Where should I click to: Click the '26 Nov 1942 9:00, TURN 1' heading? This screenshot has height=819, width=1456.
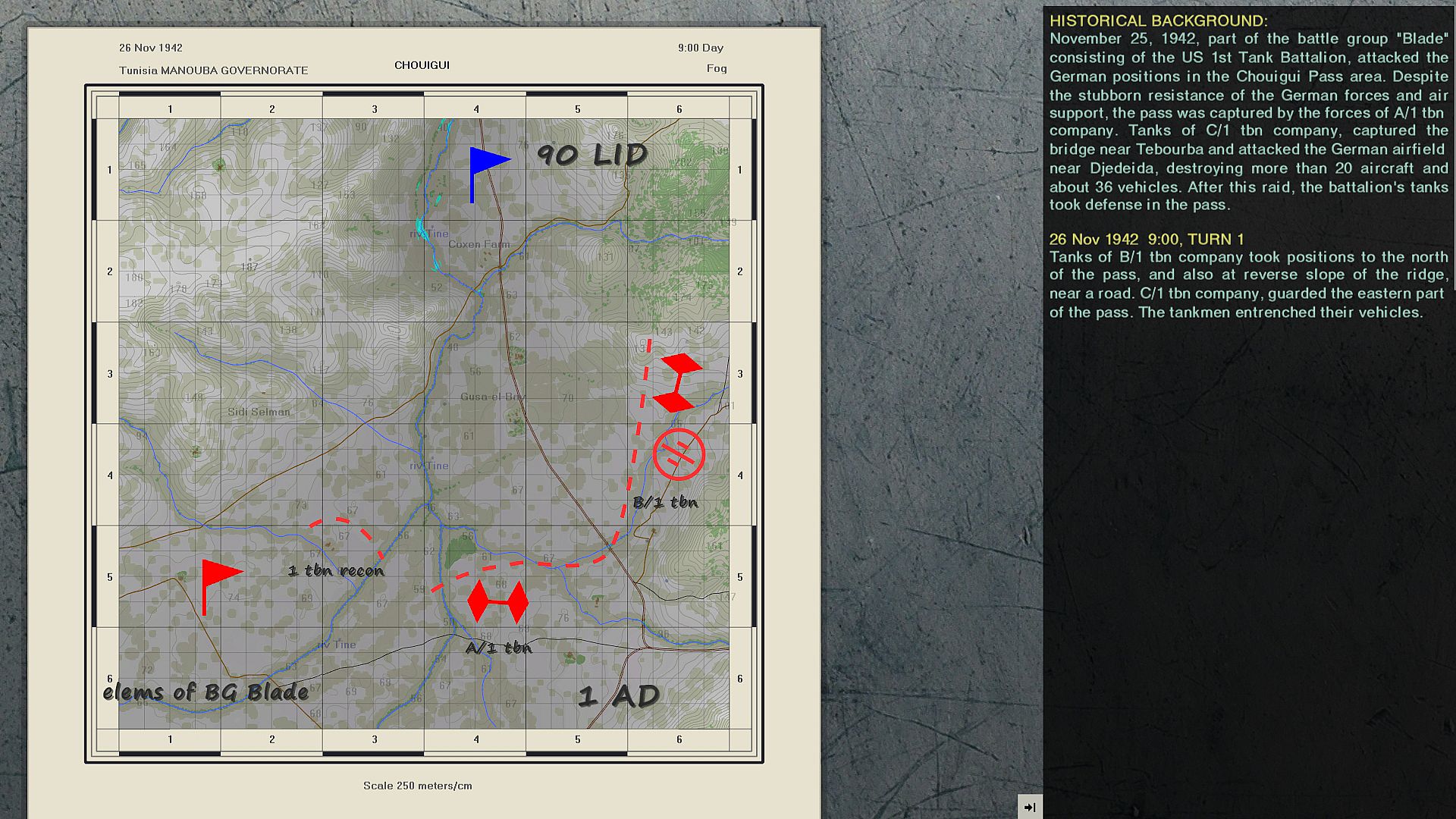1147,240
